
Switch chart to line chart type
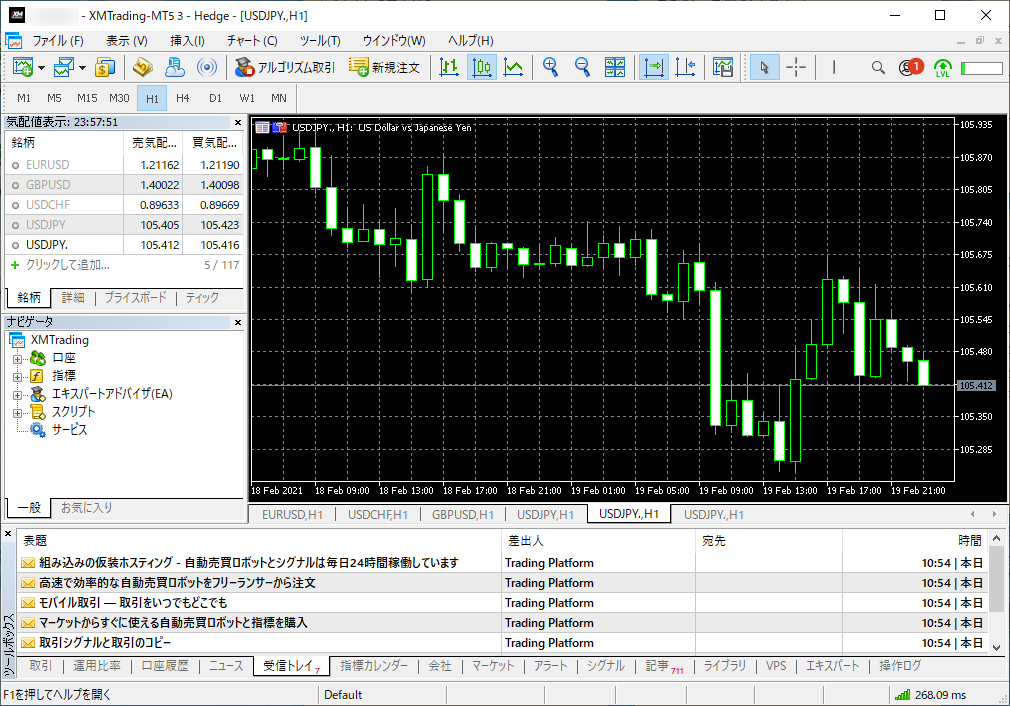click(x=513, y=67)
